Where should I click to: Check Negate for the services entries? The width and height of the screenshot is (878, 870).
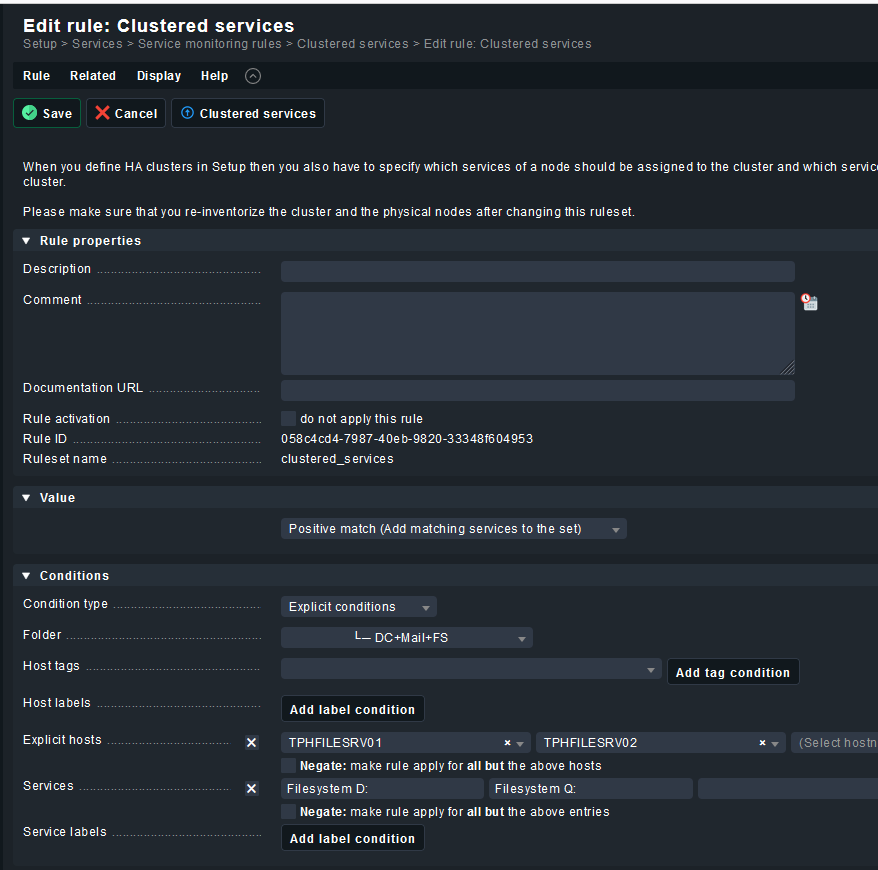pyautogui.click(x=288, y=811)
